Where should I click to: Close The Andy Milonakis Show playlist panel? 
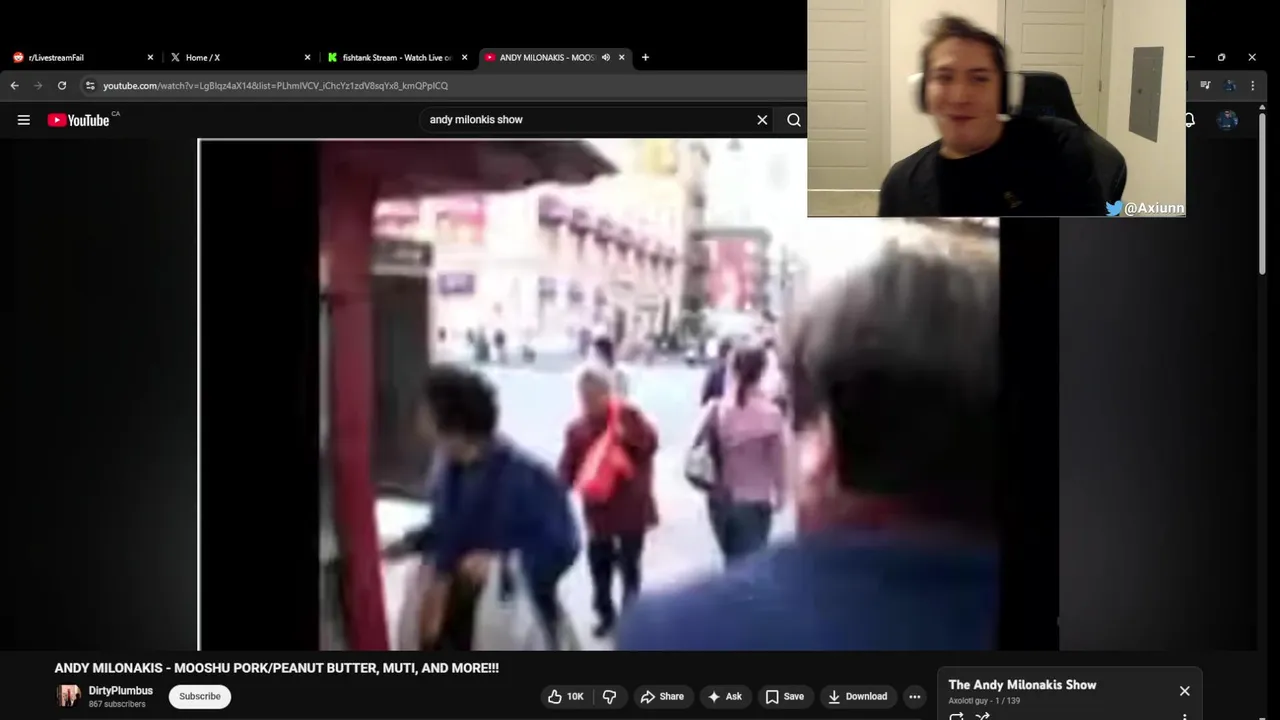click(x=1184, y=691)
